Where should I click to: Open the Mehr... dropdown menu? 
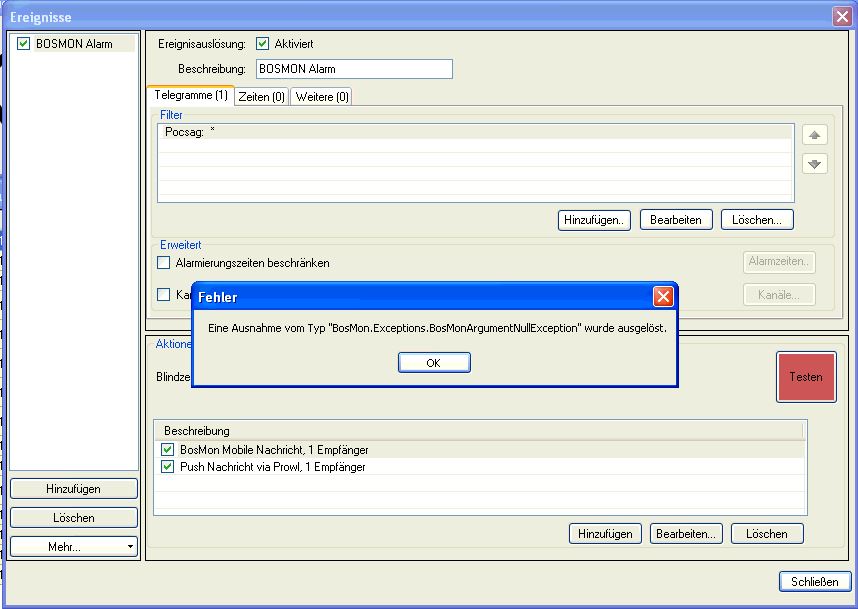click(x=74, y=547)
